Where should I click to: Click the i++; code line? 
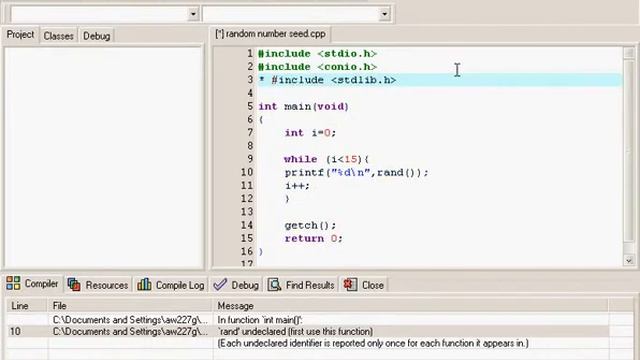(x=297, y=186)
